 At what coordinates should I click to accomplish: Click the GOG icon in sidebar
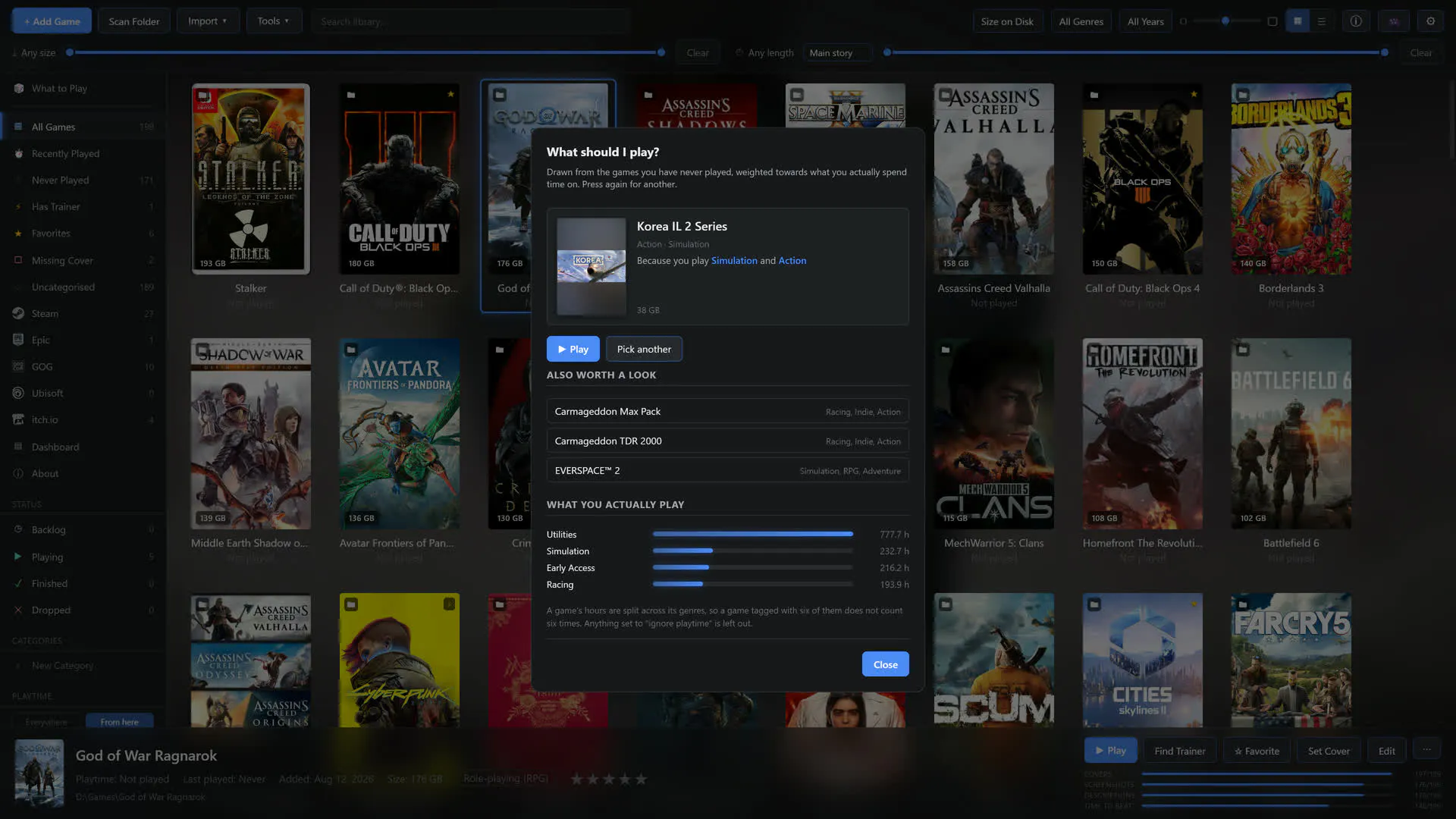18,366
